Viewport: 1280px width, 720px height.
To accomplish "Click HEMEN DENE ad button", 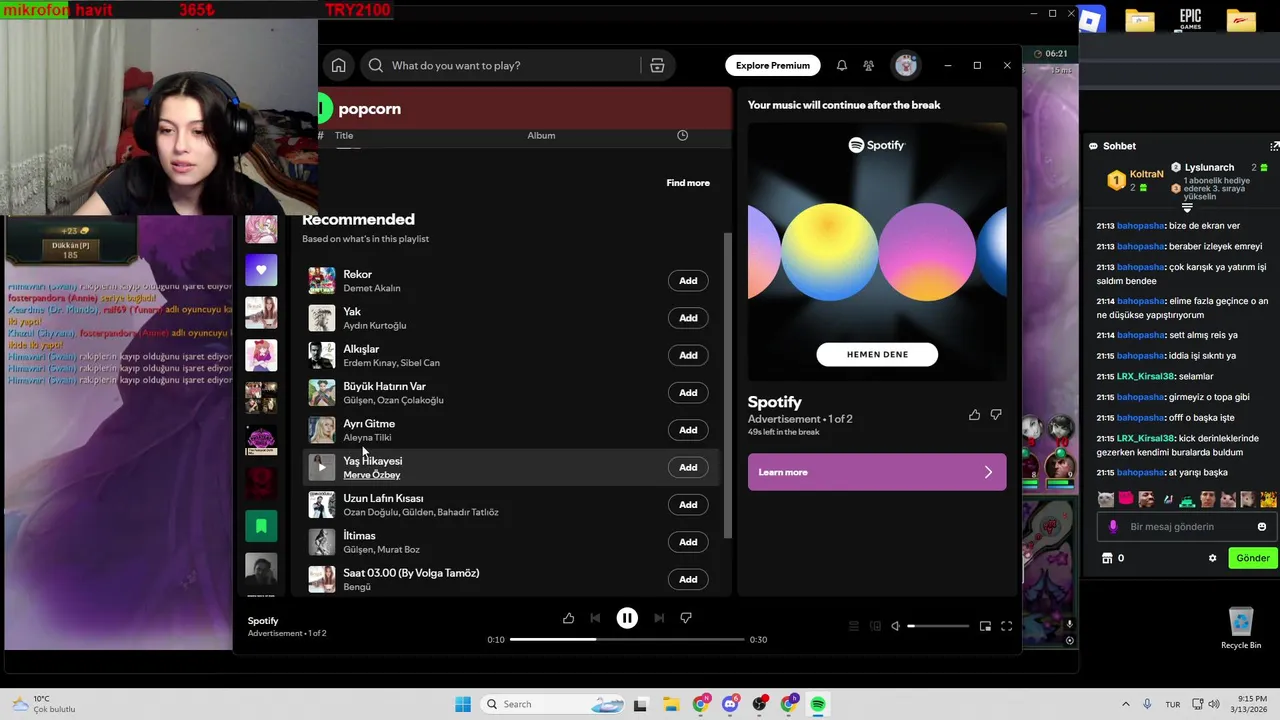I will point(877,354).
